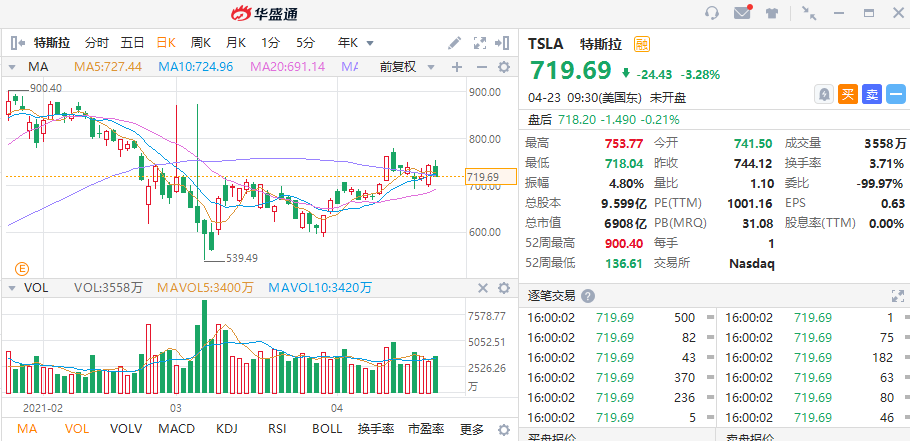Toggle fullscreen chart icon
Screen dimensions: 910x441
coord(479,42)
